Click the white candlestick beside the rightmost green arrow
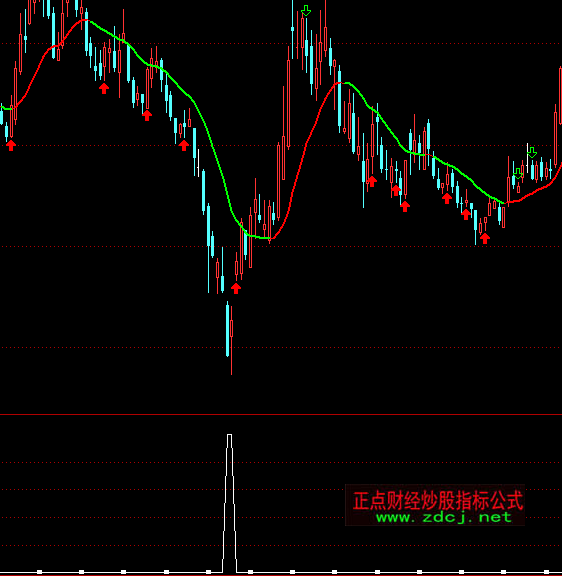Screen dimensions: 562x576 pos(527,158)
